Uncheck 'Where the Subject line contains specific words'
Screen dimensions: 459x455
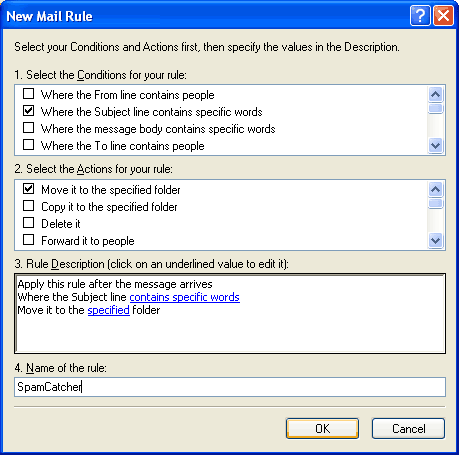click(28, 111)
